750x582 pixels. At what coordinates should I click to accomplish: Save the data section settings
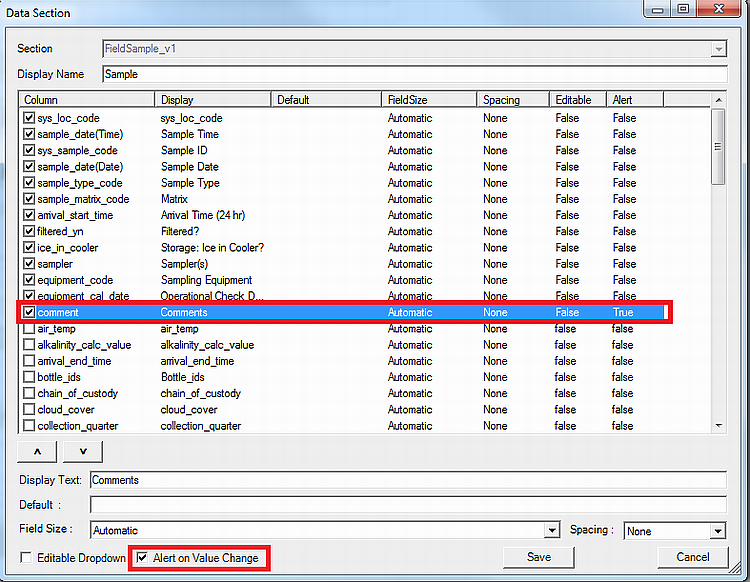point(539,557)
